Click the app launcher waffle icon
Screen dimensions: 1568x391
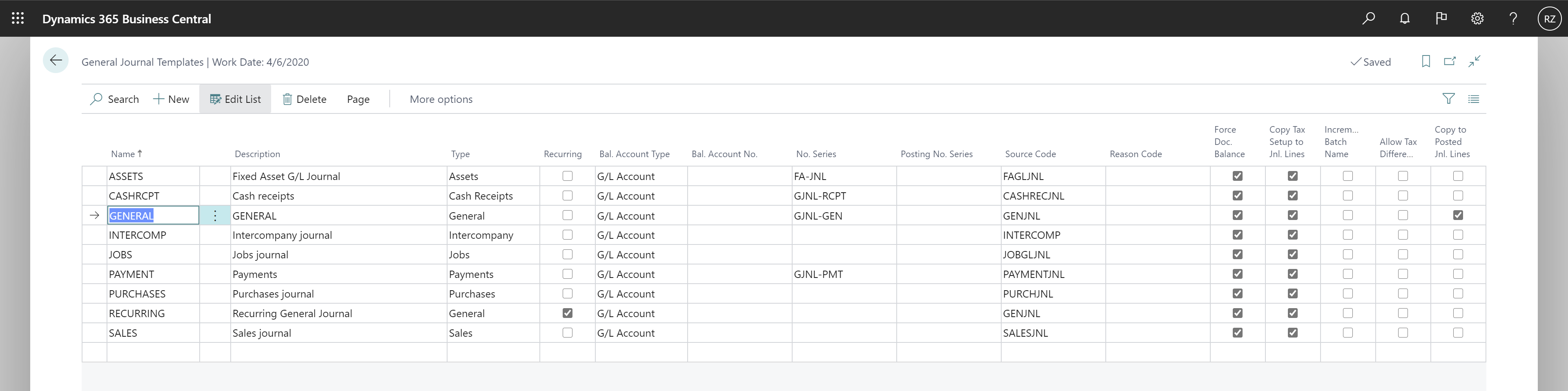pyautogui.click(x=18, y=18)
